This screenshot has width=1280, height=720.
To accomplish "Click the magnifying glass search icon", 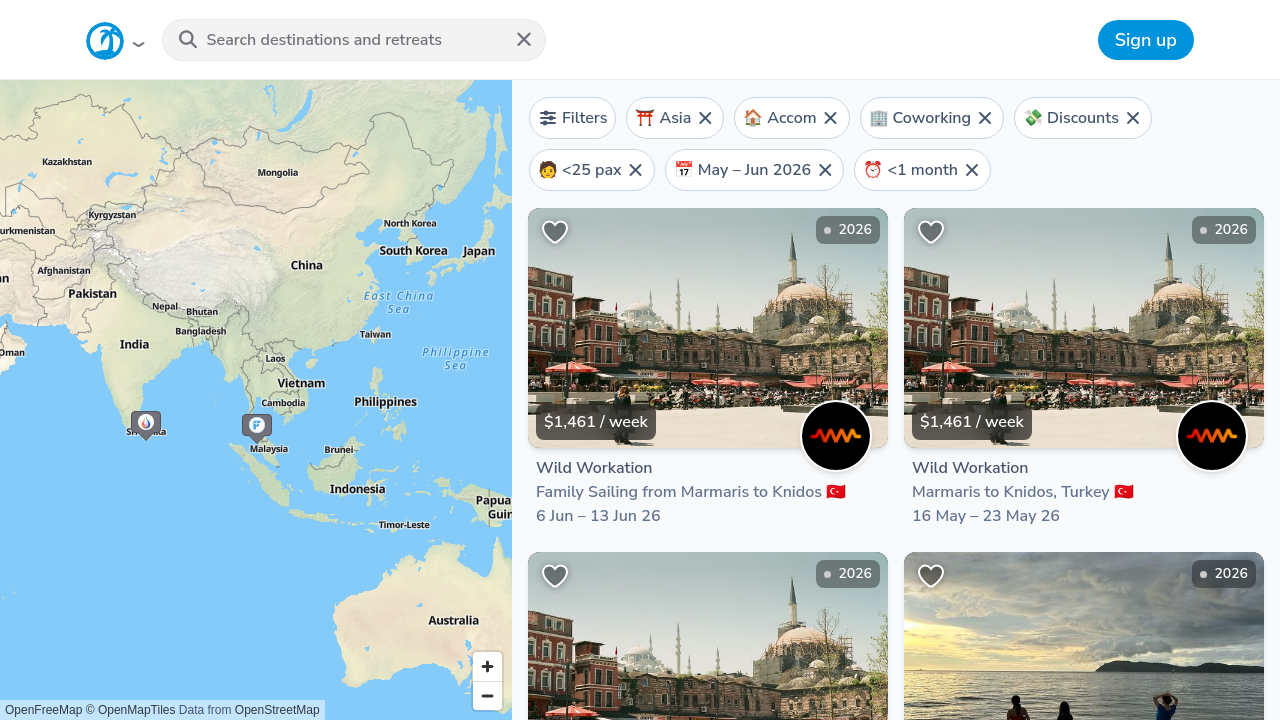I will 188,40.
